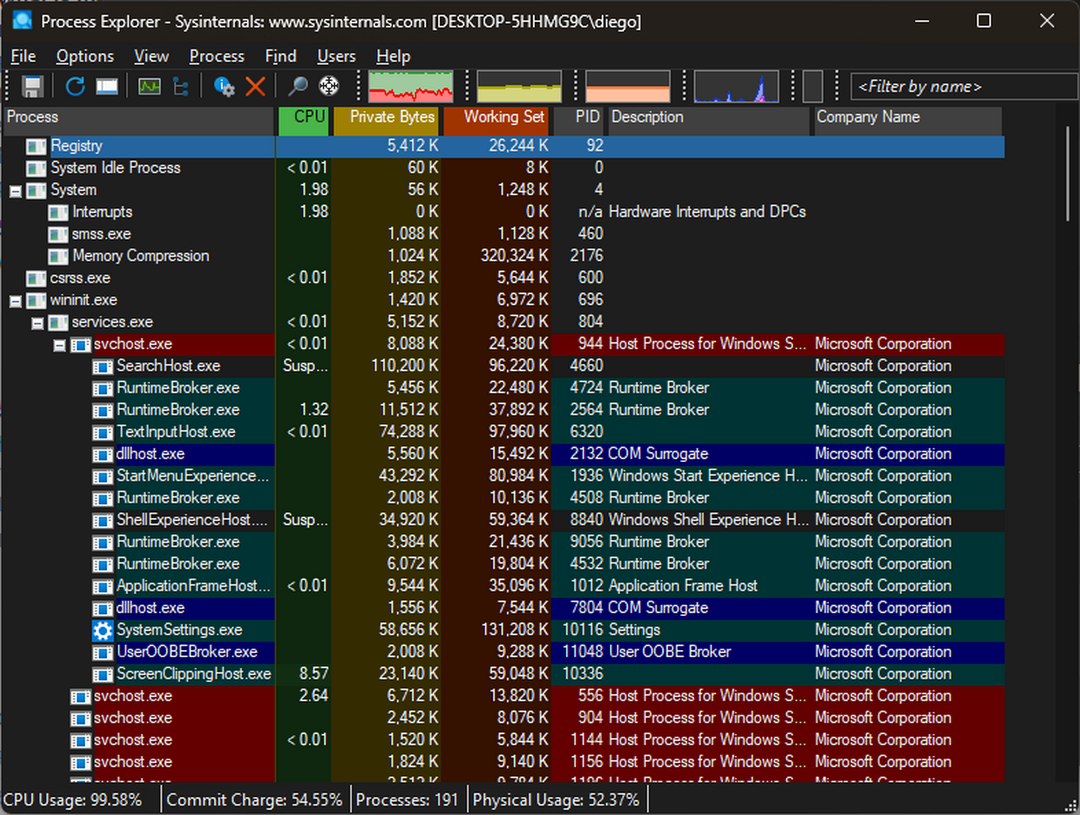
Task: Click the Interrupts process icon
Action: tap(58, 212)
